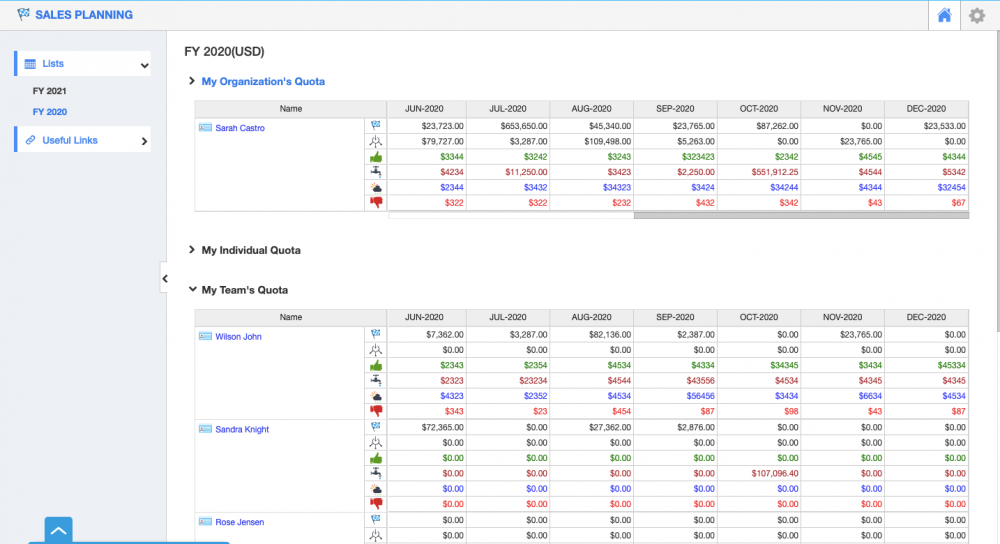Click Sandra Knight's weather forecast icon
Viewport: 1000px width, 544px height.
click(x=376, y=489)
